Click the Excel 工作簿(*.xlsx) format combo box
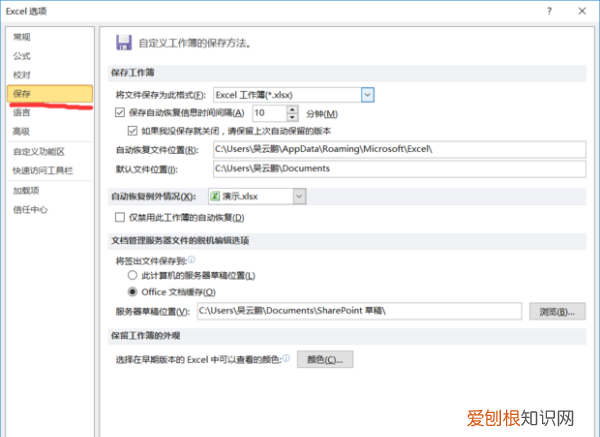Screen dimensions: 600x437 click(x=293, y=95)
